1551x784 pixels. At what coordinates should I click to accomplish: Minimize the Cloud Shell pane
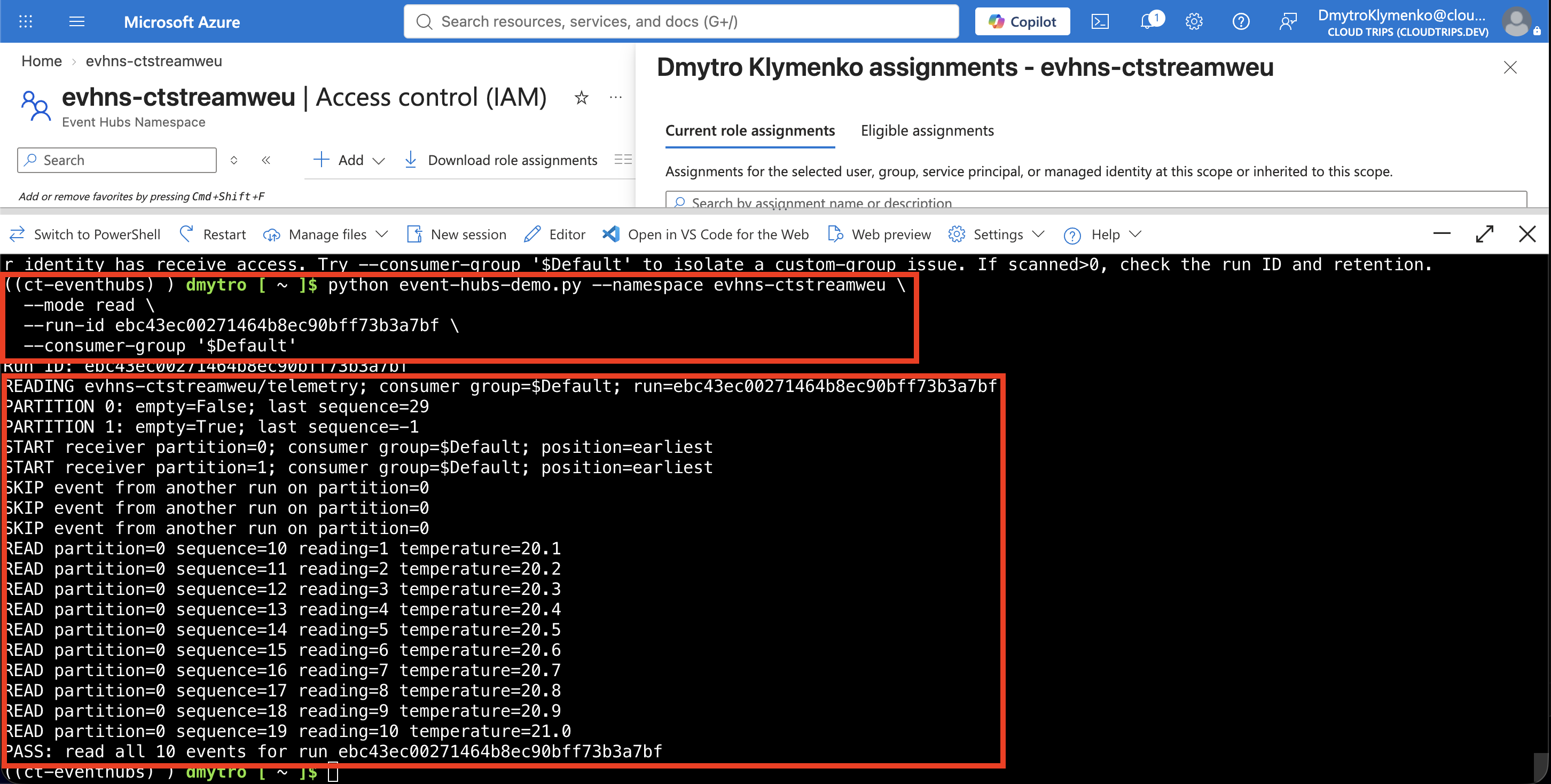tap(1442, 233)
